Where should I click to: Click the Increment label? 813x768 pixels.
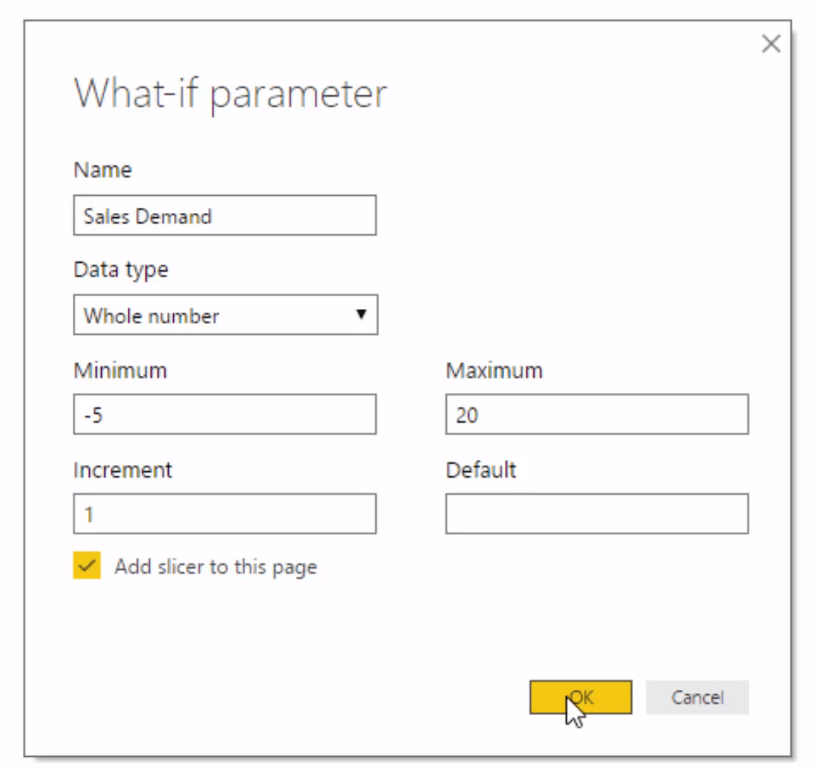pyautogui.click(x=122, y=470)
